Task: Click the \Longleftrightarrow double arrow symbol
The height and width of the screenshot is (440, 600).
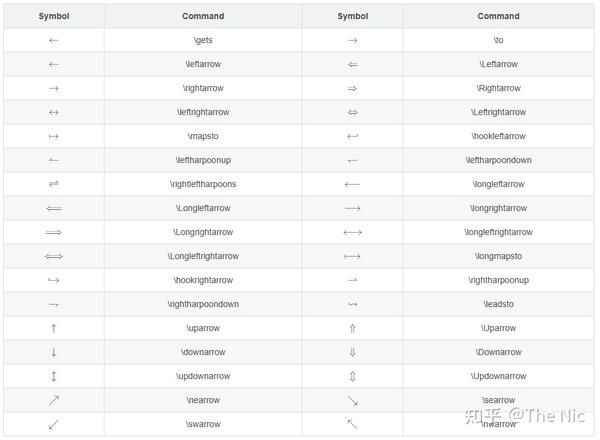Action: (54, 256)
